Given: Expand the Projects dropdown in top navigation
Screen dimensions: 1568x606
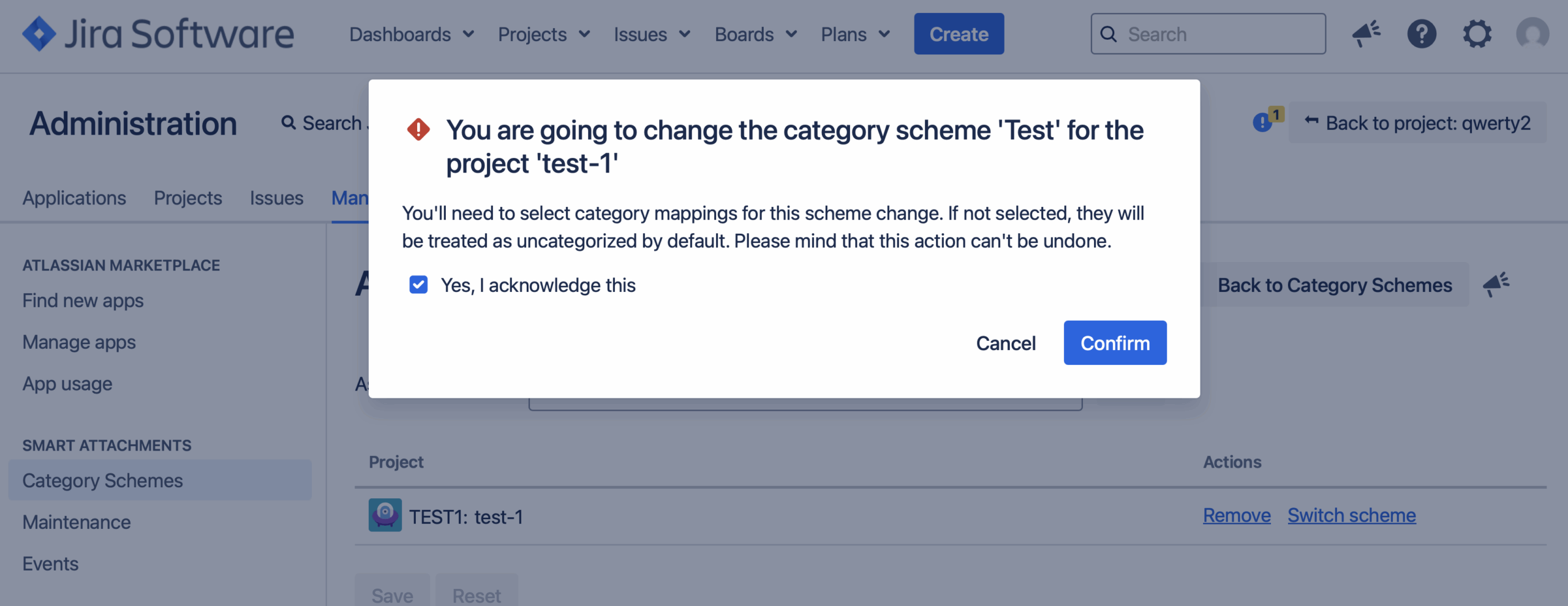Looking at the screenshot, I should [543, 34].
